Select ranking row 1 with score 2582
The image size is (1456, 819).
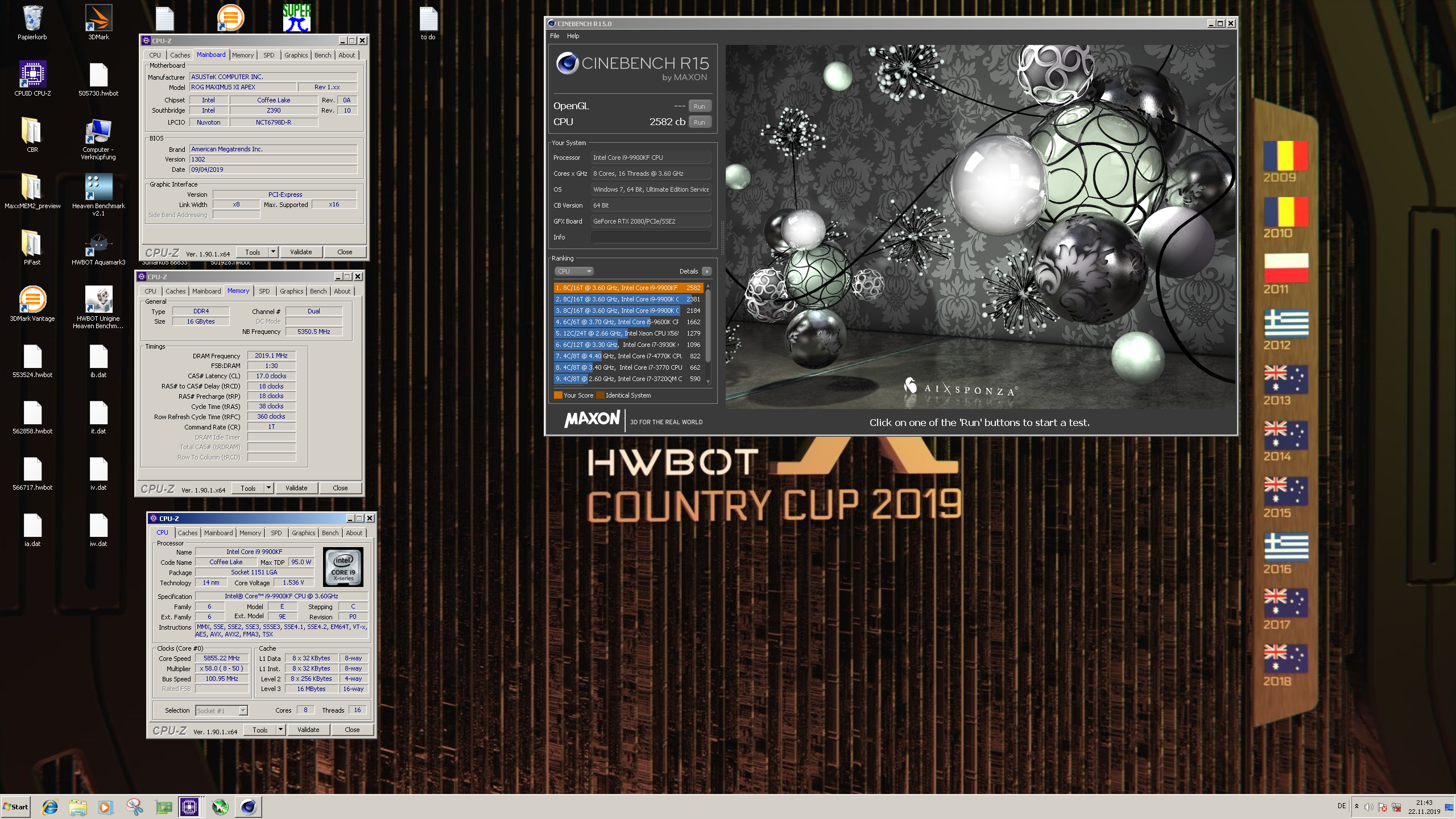(628, 288)
